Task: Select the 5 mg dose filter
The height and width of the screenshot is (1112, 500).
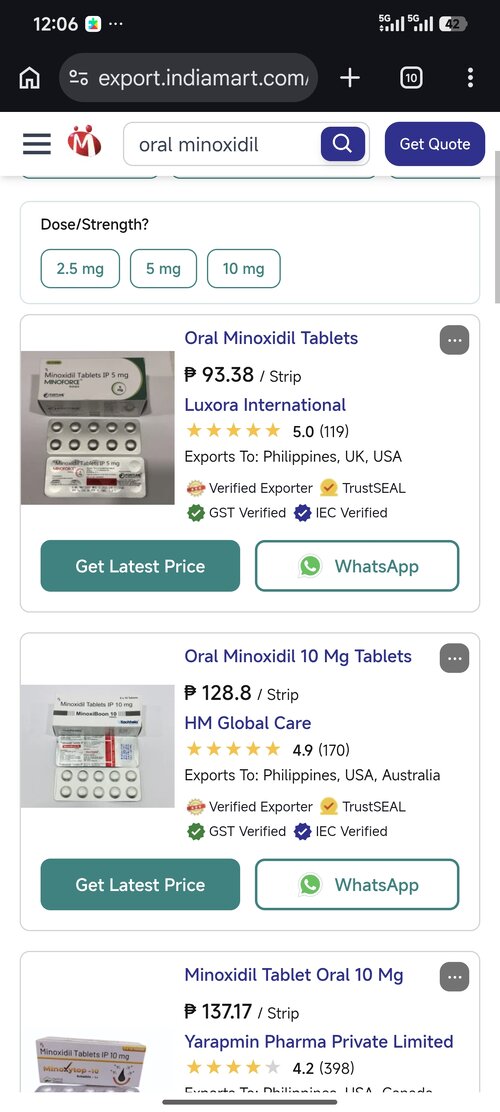Action: coord(163,269)
